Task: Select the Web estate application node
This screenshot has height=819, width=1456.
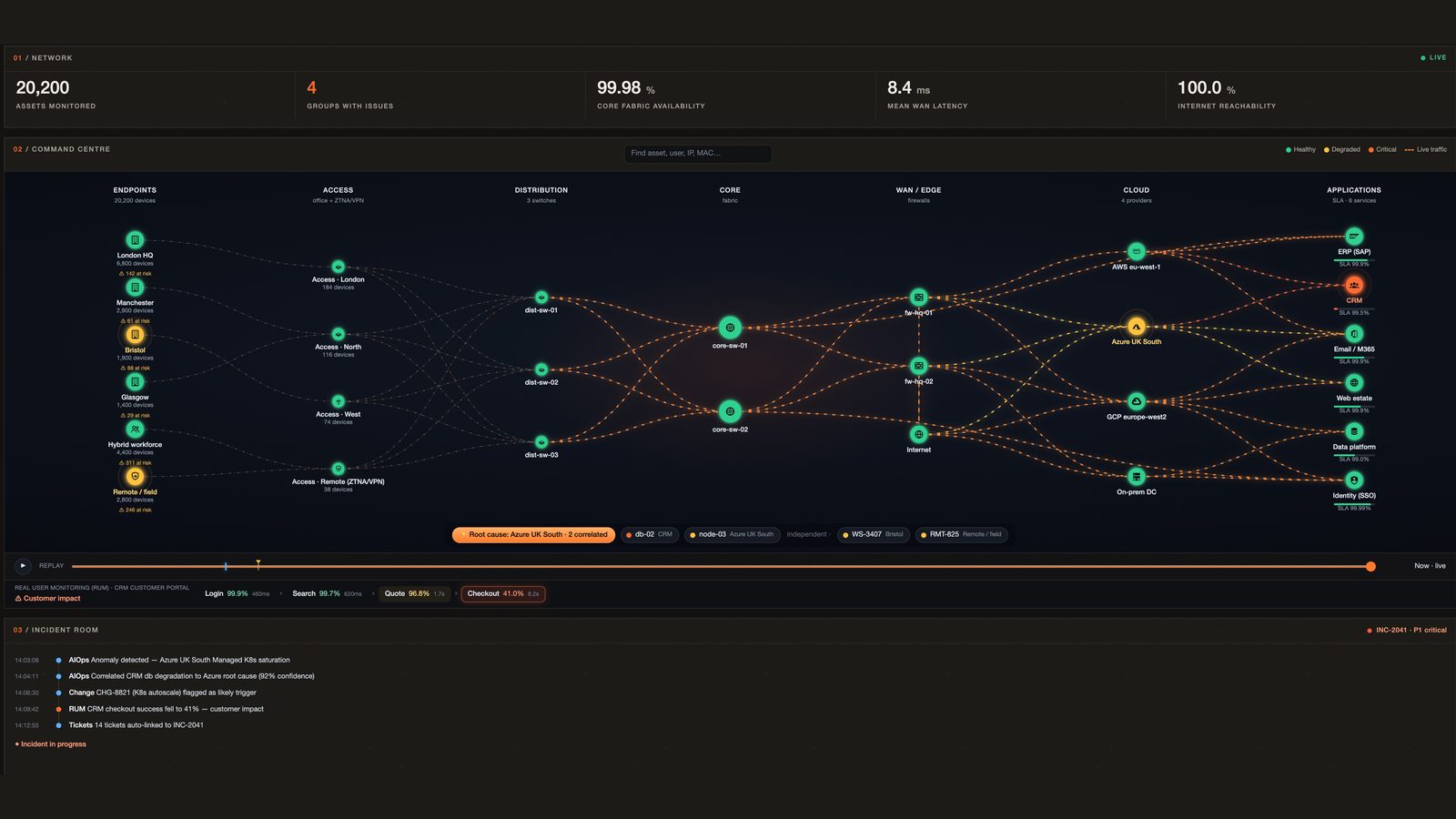Action: click(x=1354, y=383)
